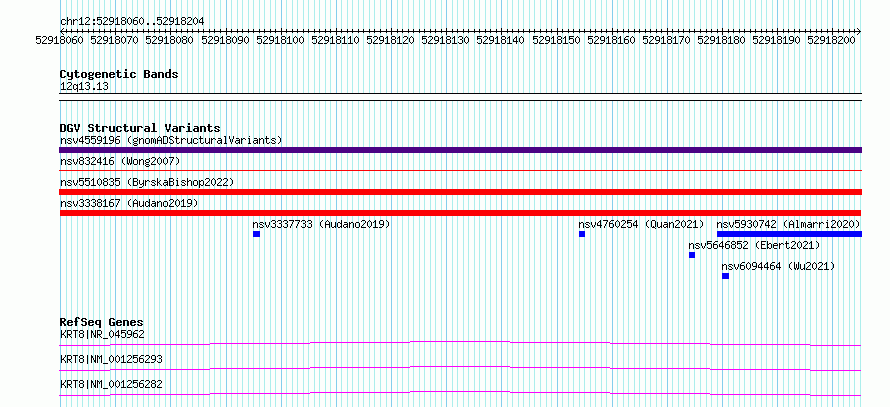The image size is (890, 407).
Task: Open the RefSeq Genes track title
Action: pyautogui.click(x=101, y=322)
